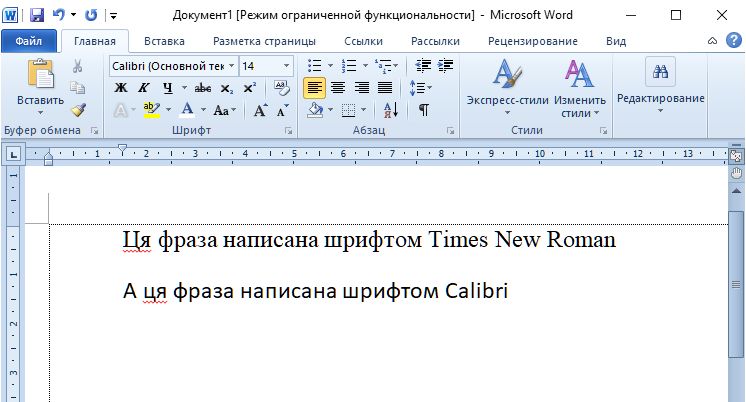Viewport: 746px width, 402px height.
Task: Toggle bold formatting (Ж)
Action: (121, 88)
